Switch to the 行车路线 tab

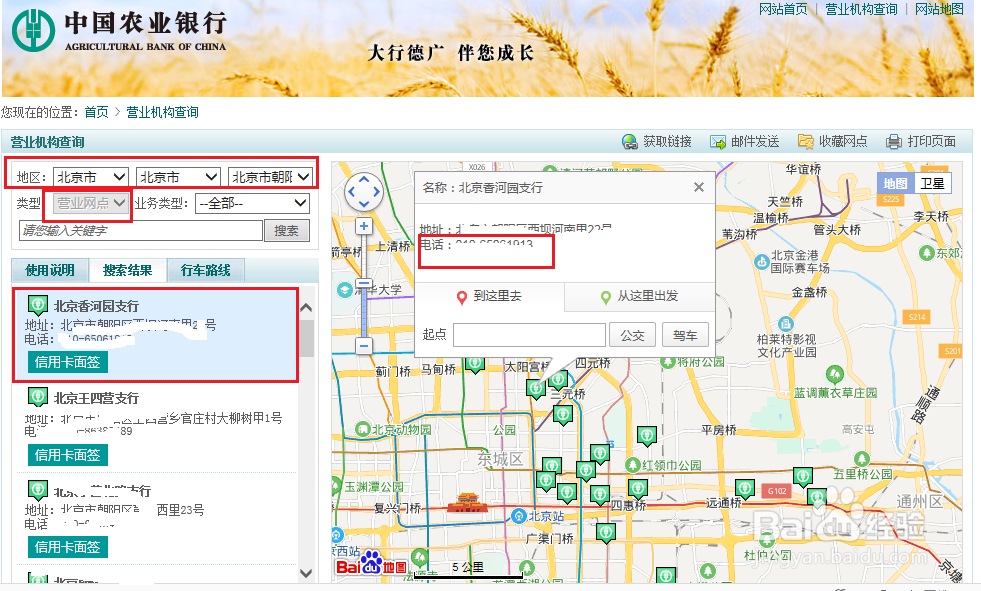pos(206,270)
